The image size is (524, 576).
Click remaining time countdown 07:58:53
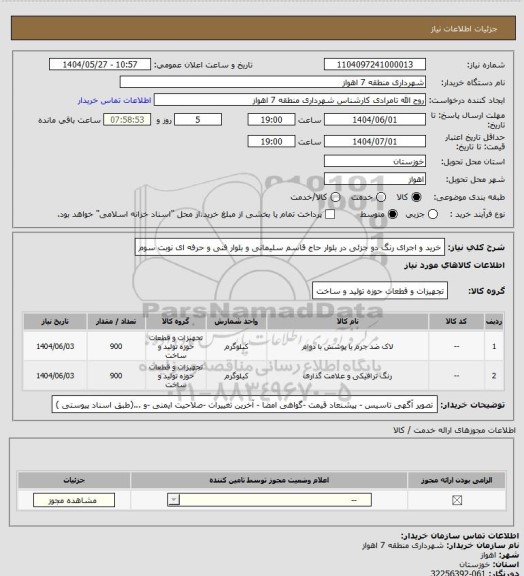pyautogui.click(x=127, y=120)
